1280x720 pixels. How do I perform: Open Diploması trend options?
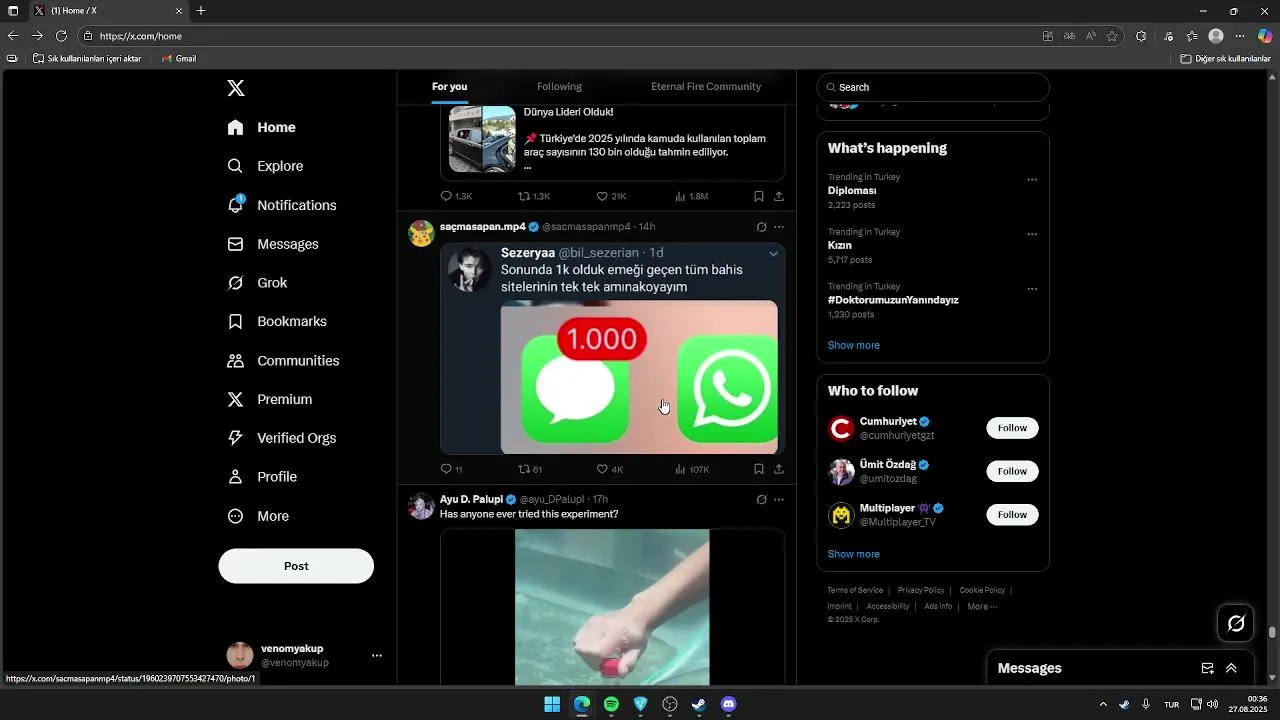(x=1032, y=180)
